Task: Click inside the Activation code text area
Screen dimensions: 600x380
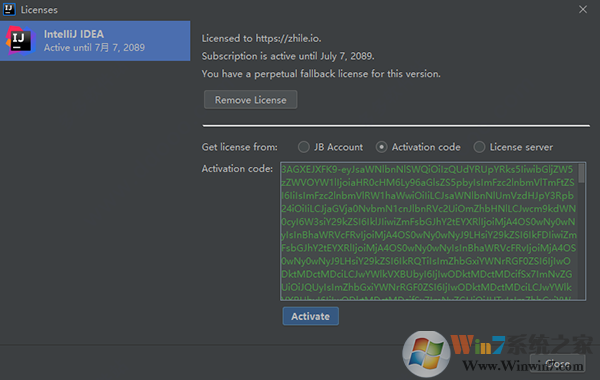Action: 429,231
